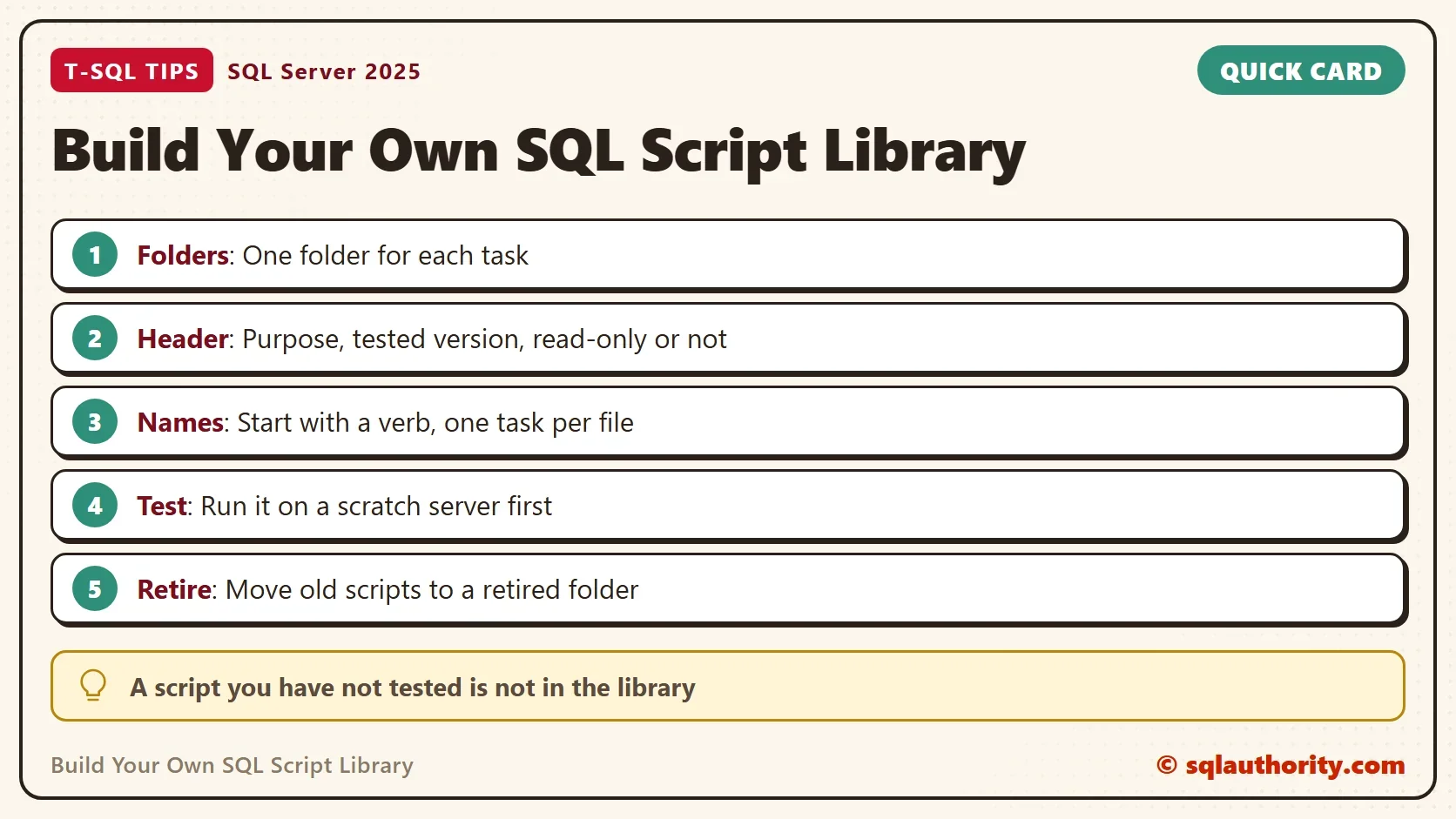Viewport: 1456px width, 819px height.
Task: Click the lightbulb icon in the tip box
Action: (93, 686)
